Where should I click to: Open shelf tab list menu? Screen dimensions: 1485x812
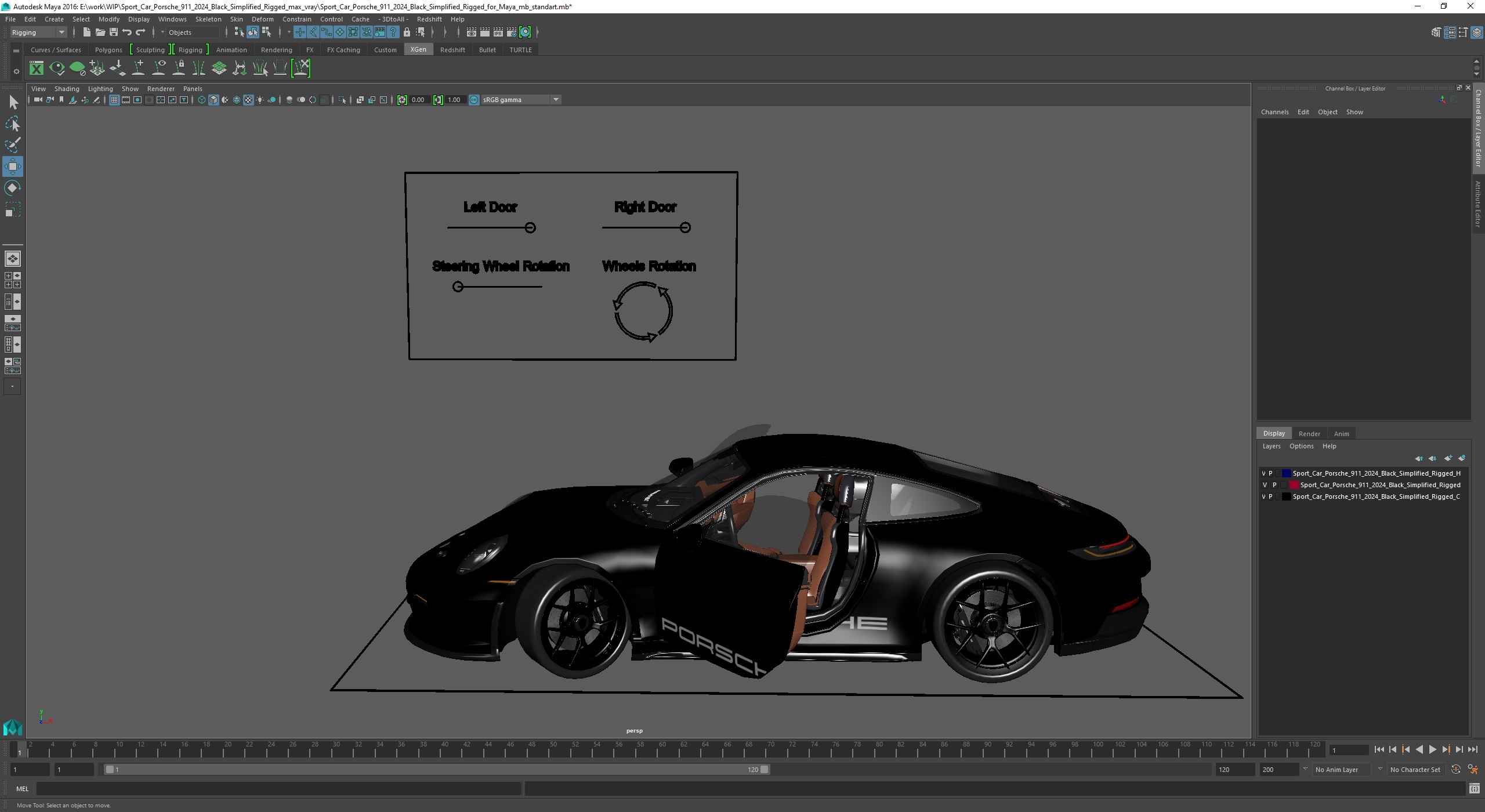pos(16,51)
